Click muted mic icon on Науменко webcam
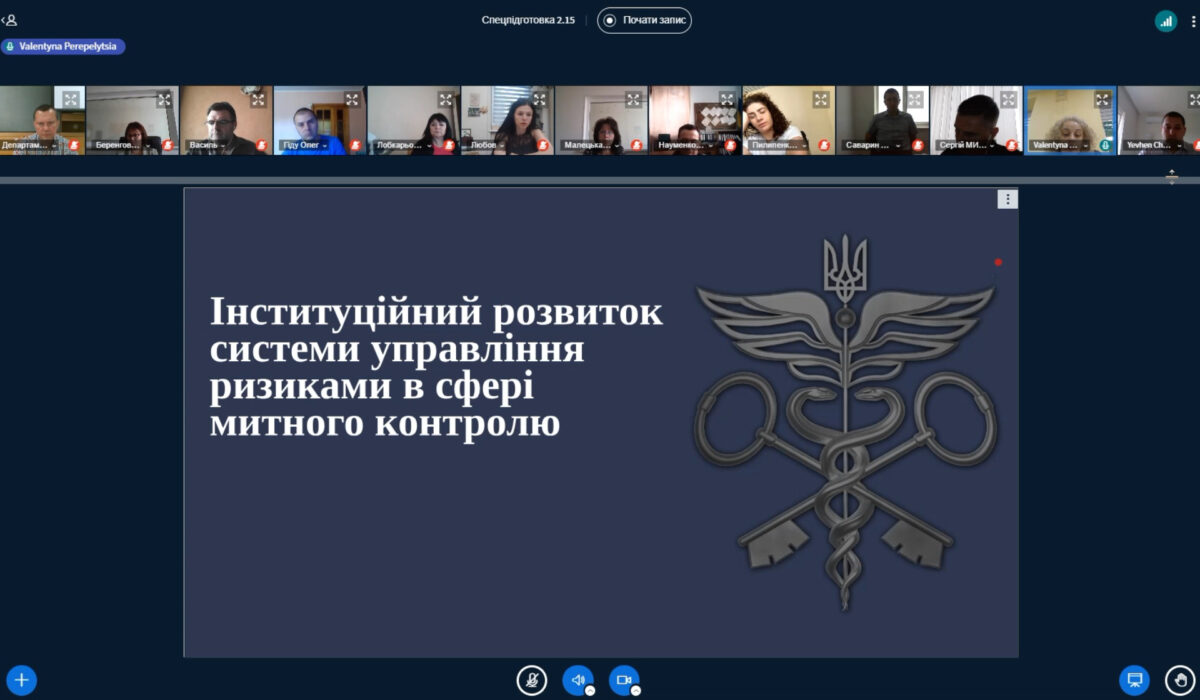The image size is (1200, 700). (x=730, y=145)
